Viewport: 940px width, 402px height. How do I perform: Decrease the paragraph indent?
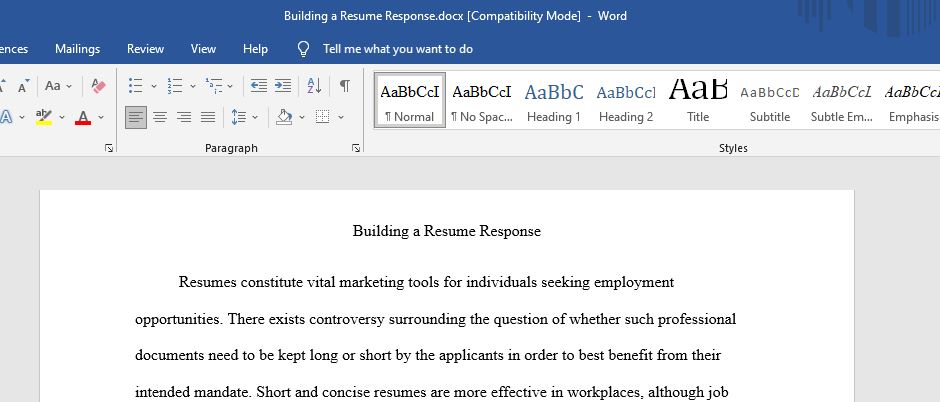pos(259,86)
